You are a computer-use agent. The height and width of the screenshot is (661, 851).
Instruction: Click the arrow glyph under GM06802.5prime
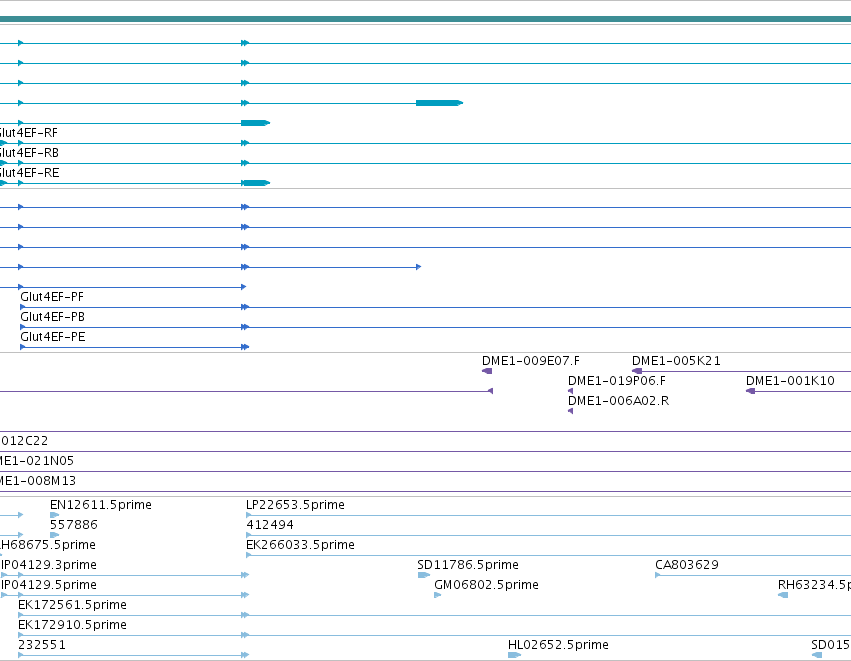pos(437,595)
